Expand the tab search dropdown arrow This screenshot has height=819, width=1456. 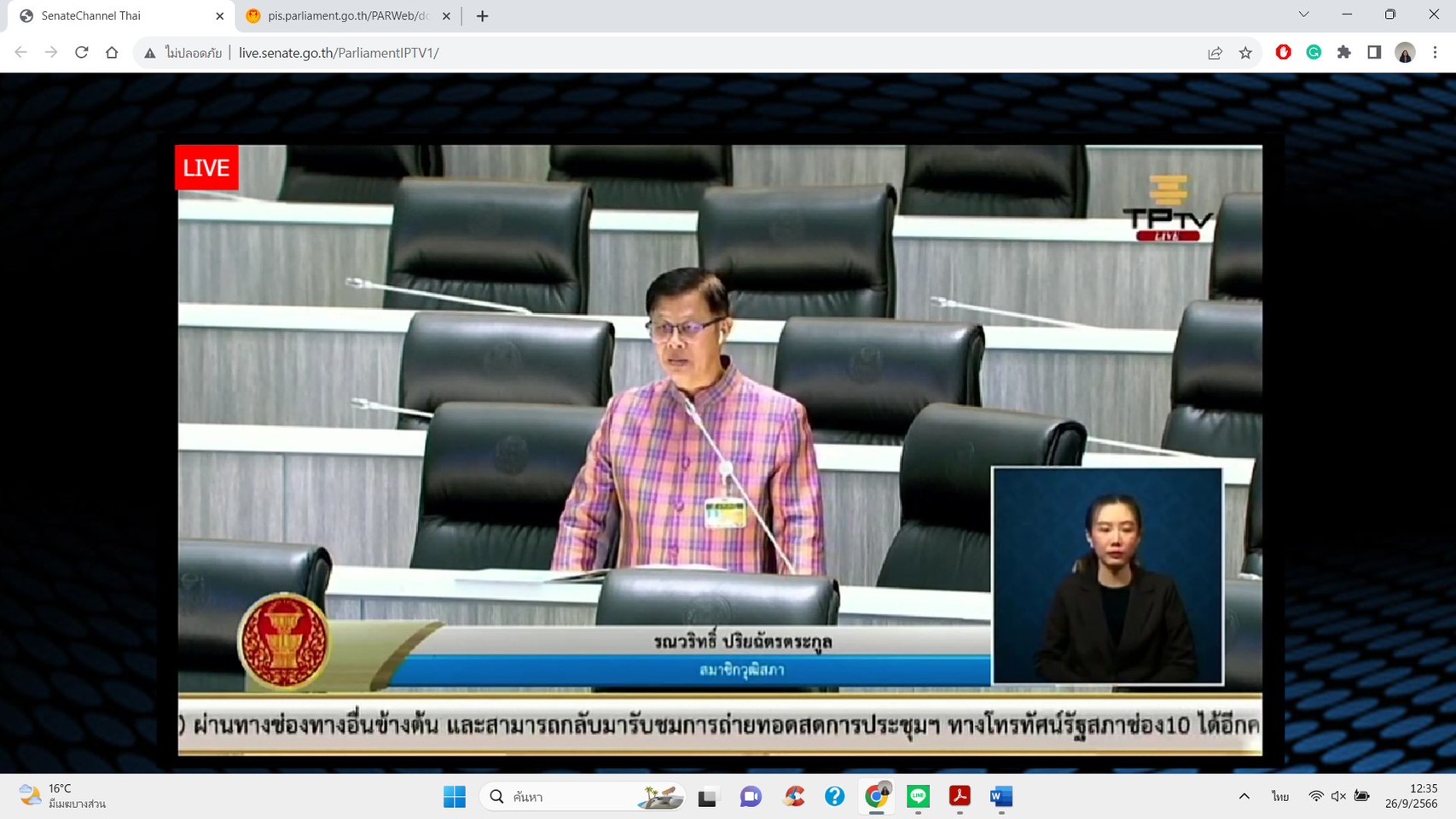pyautogui.click(x=1303, y=15)
